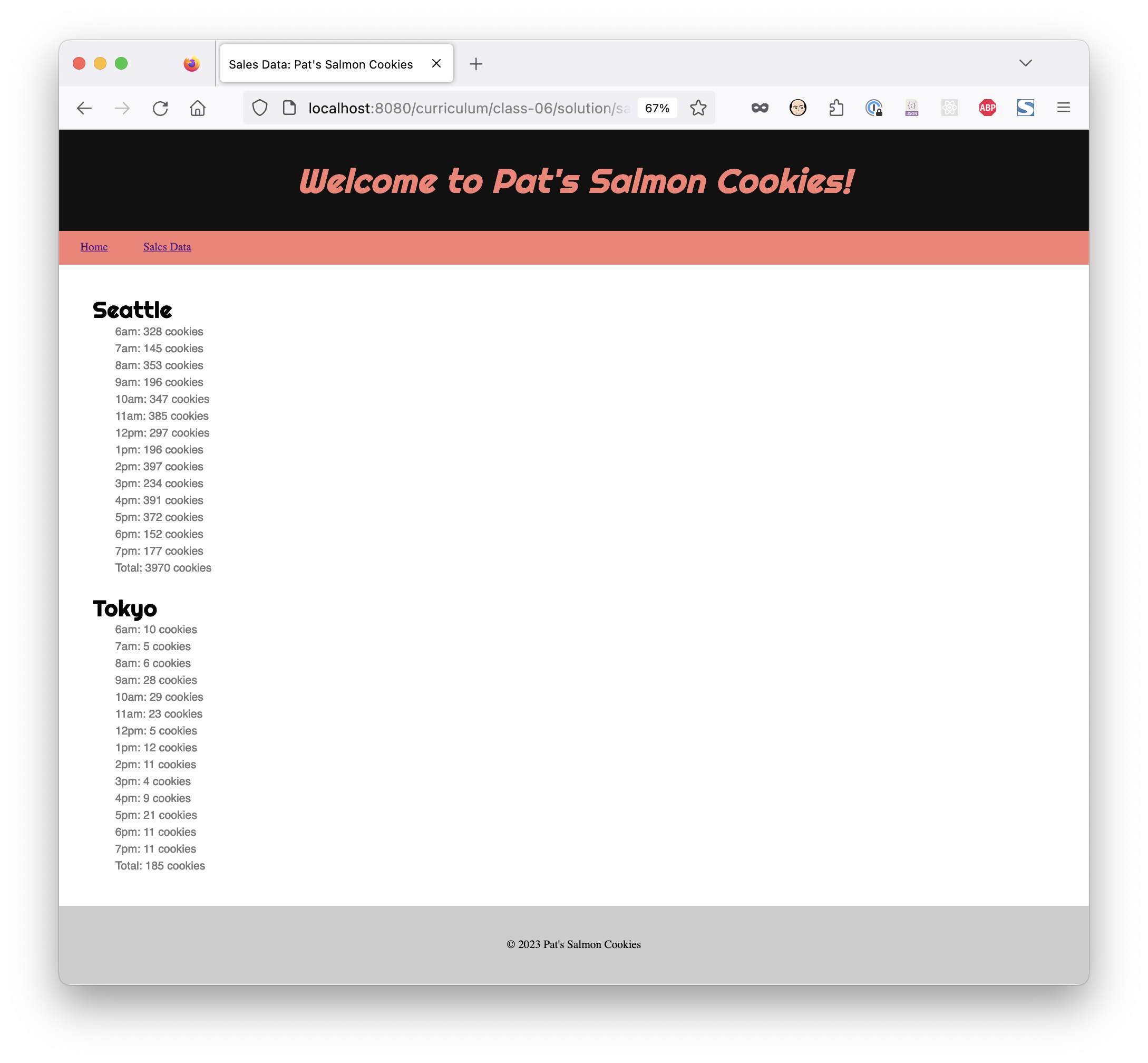This screenshot has width=1148, height=1063.
Task: Click the Firefox profile avatar icon
Action: pos(798,108)
